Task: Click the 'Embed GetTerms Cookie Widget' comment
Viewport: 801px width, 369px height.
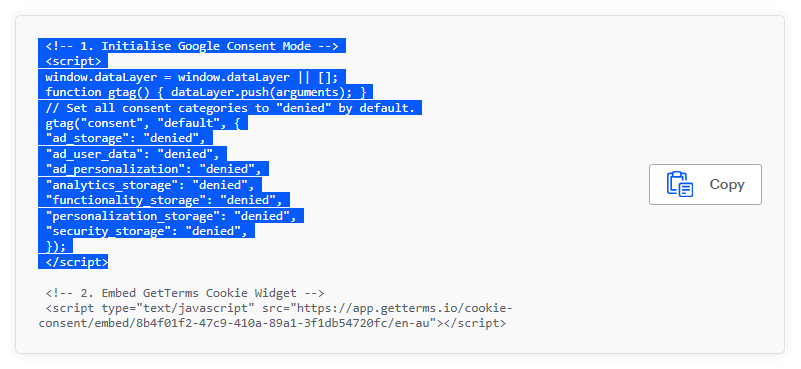Action: point(184,293)
